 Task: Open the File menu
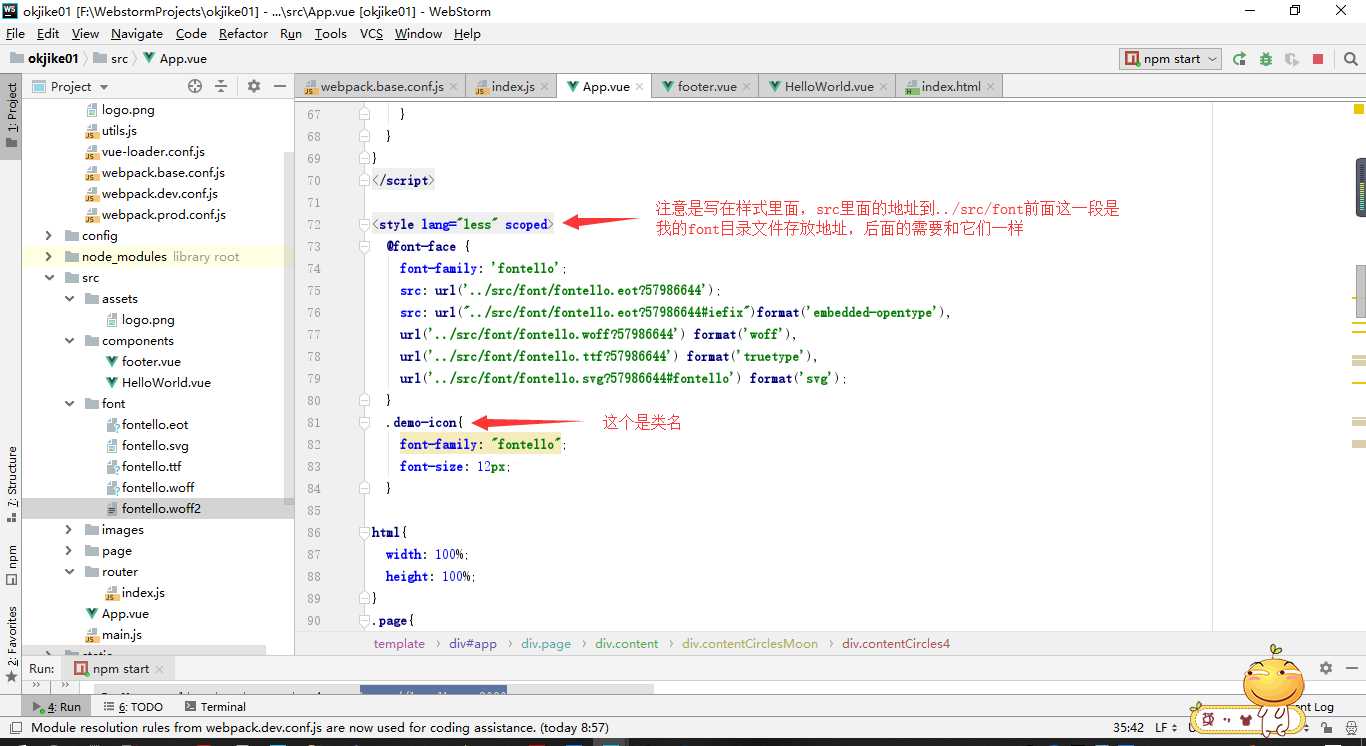pos(15,34)
